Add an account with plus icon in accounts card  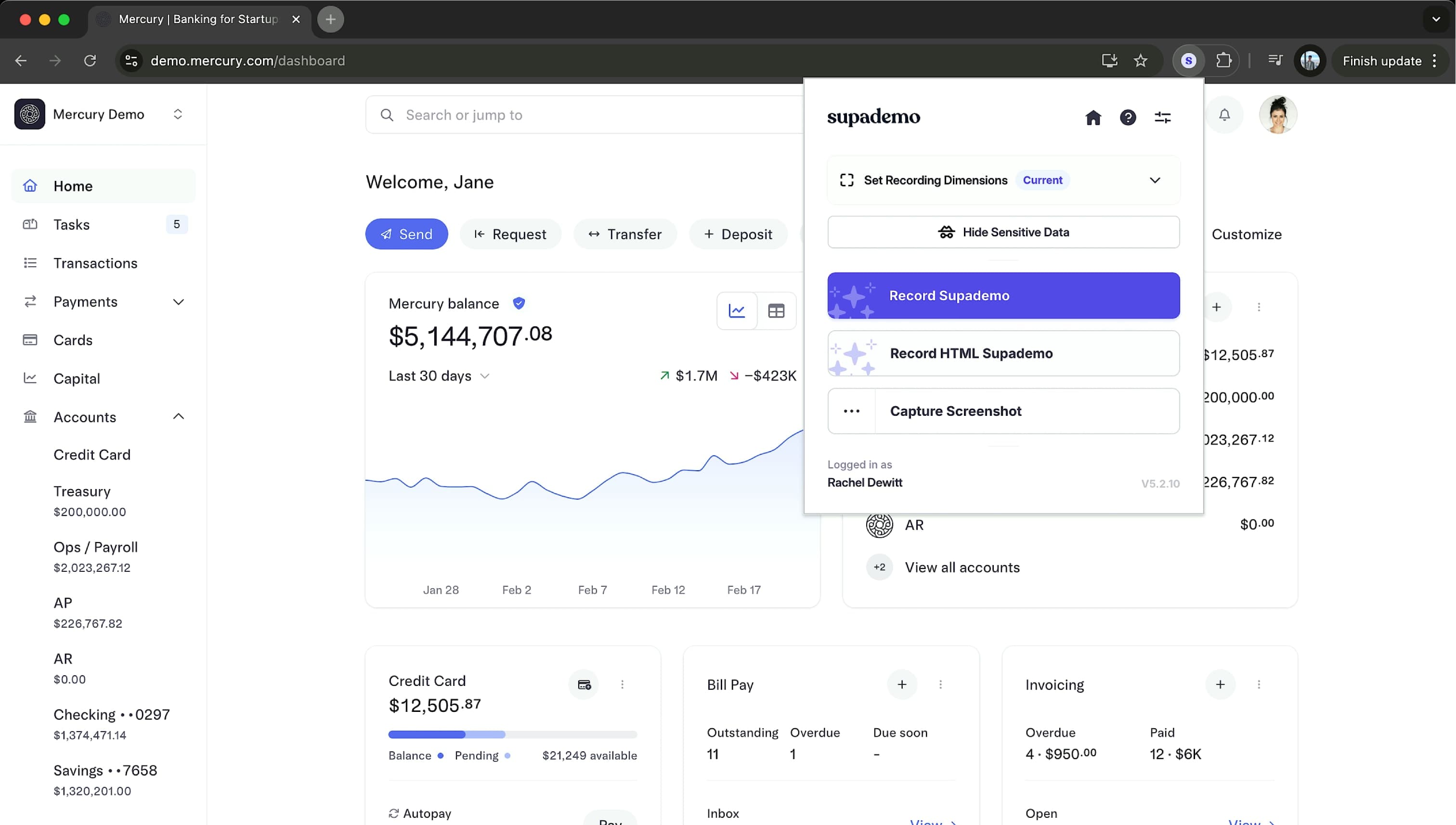[1217, 307]
